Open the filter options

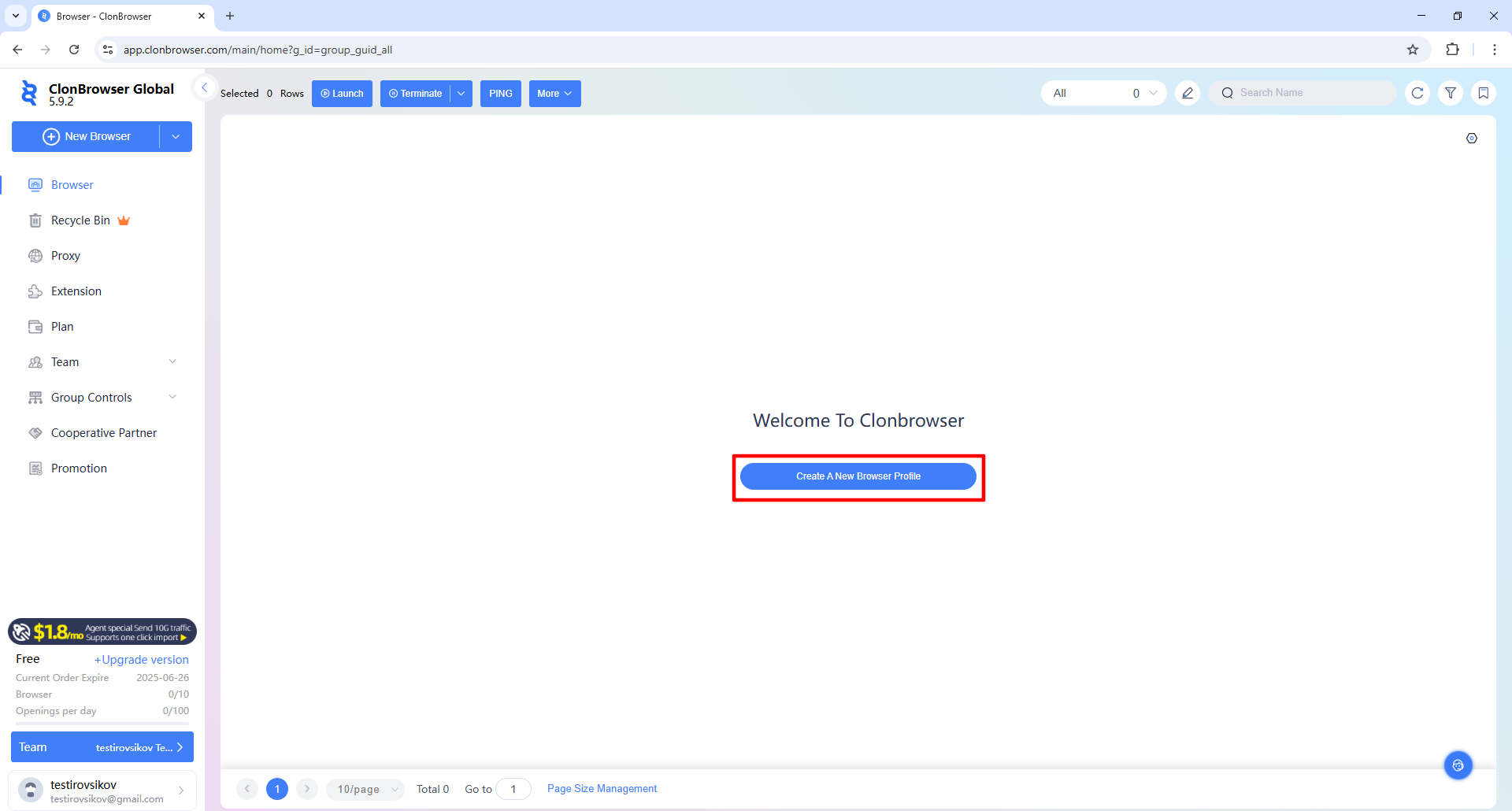coord(1451,93)
